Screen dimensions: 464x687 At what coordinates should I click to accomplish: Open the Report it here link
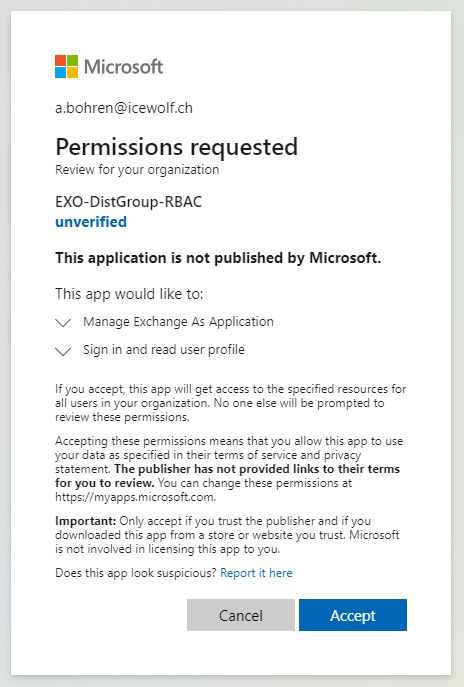tap(256, 573)
